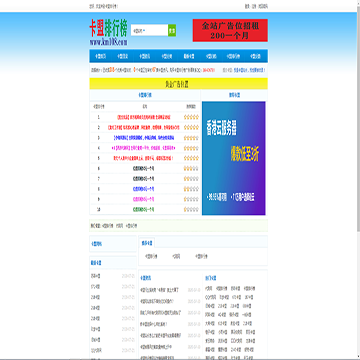Select the tab above the three-link panel
360x360 pixels.
click(x=146, y=243)
